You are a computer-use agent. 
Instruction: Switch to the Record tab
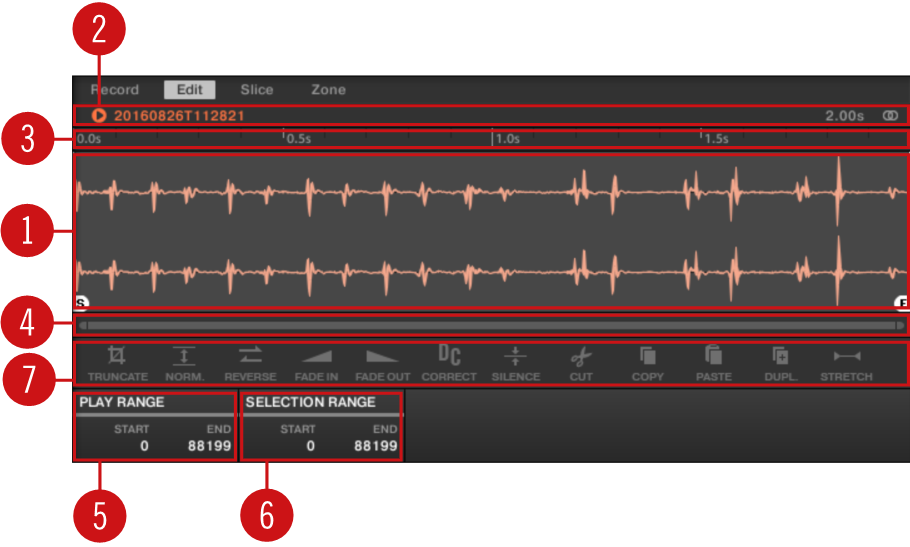(115, 90)
